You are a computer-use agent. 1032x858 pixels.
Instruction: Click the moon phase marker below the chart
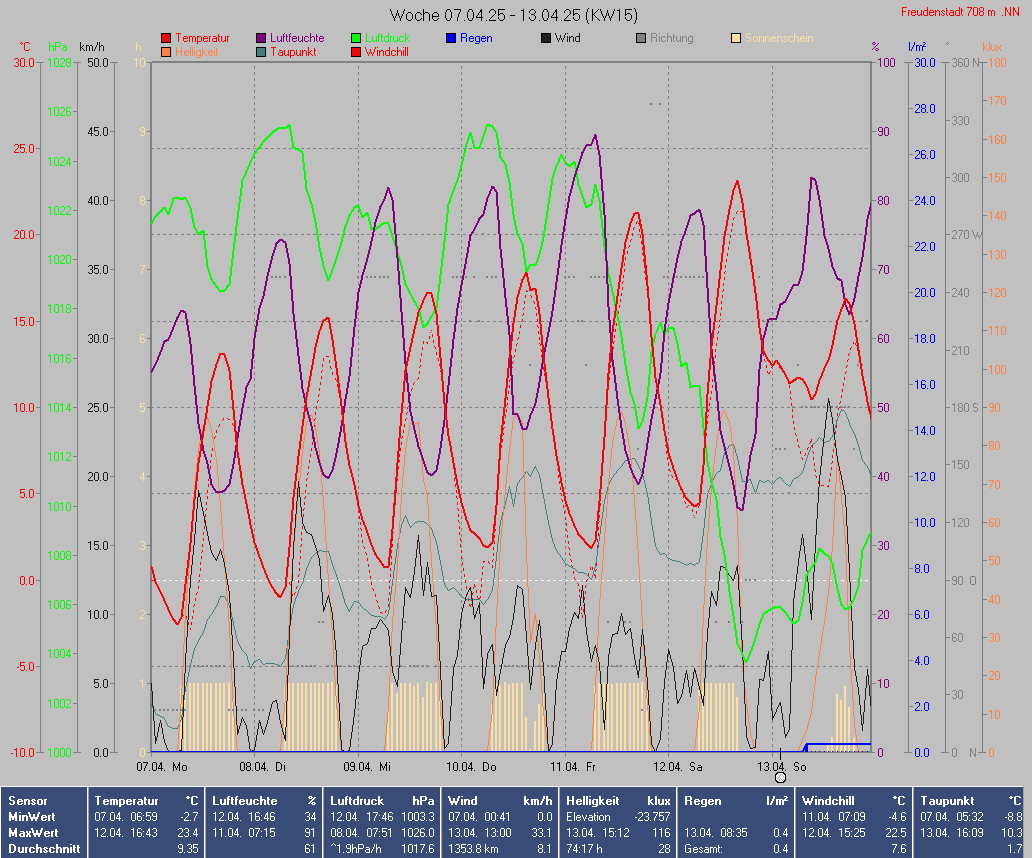780,777
